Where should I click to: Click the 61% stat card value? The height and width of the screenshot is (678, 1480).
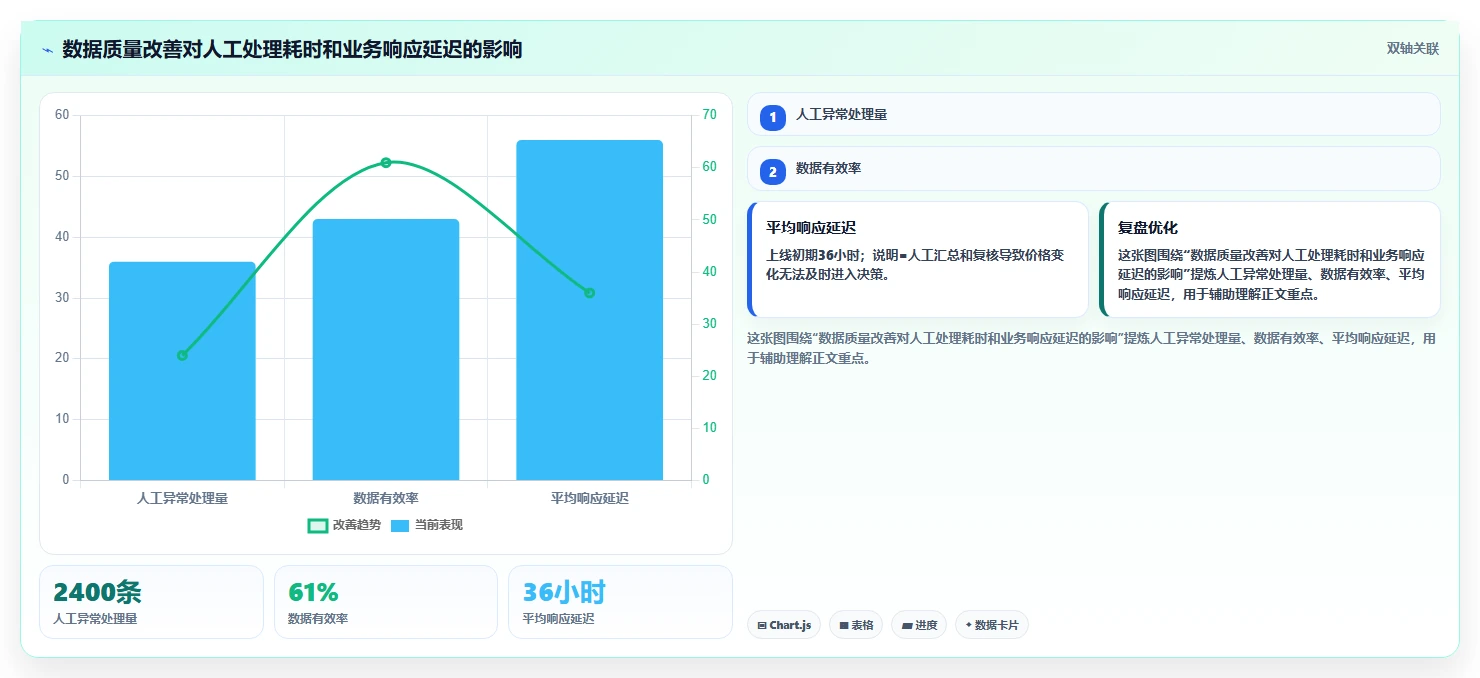[313, 592]
